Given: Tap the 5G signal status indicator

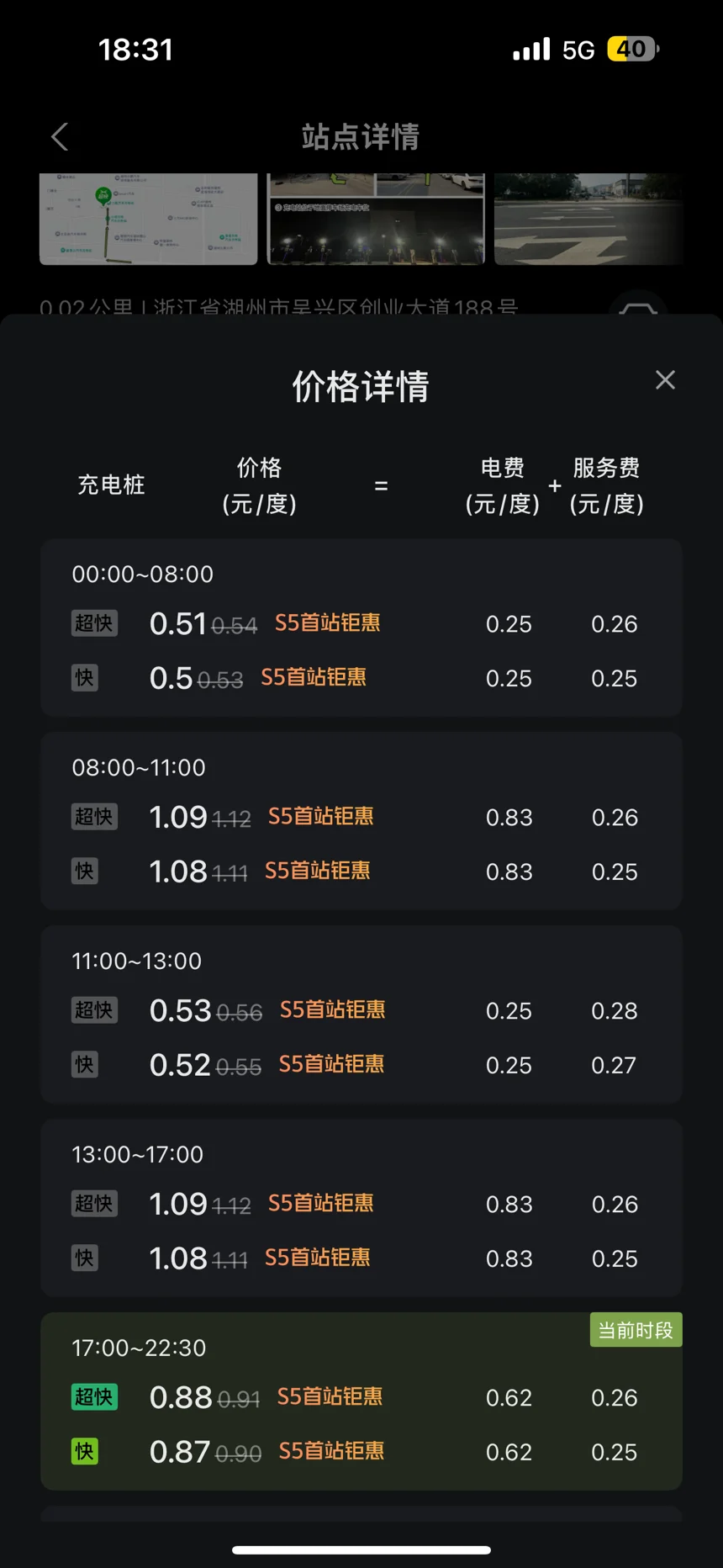Looking at the screenshot, I should click(578, 50).
